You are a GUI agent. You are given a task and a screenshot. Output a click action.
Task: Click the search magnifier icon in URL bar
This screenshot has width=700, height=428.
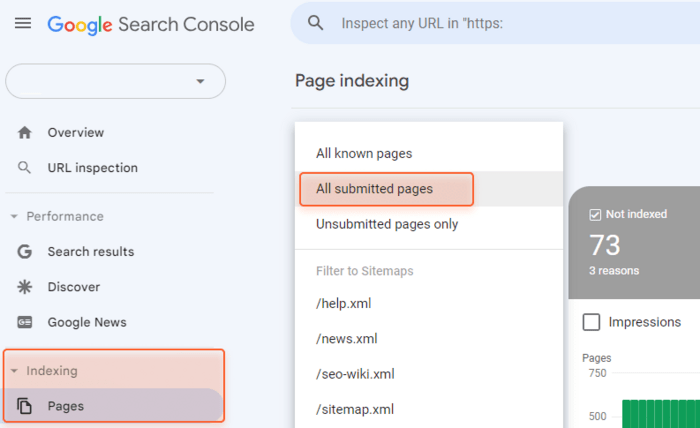[x=315, y=23]
